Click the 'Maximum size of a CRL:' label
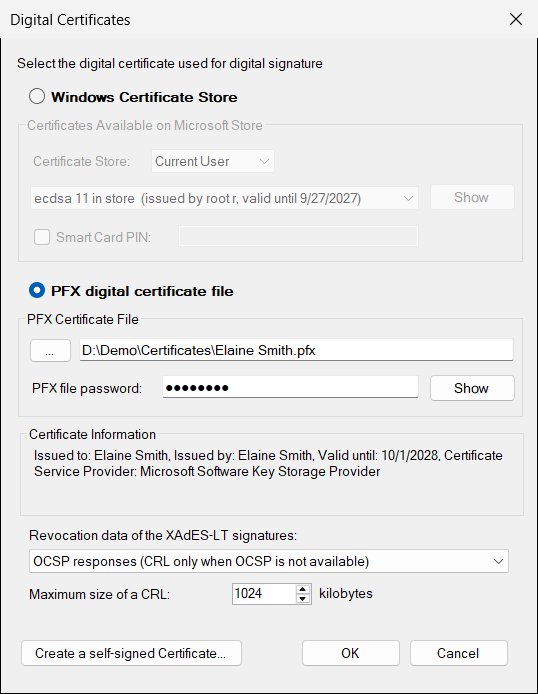Image resolution: width=538 pixels, height=694 pixels. [100, 594]
